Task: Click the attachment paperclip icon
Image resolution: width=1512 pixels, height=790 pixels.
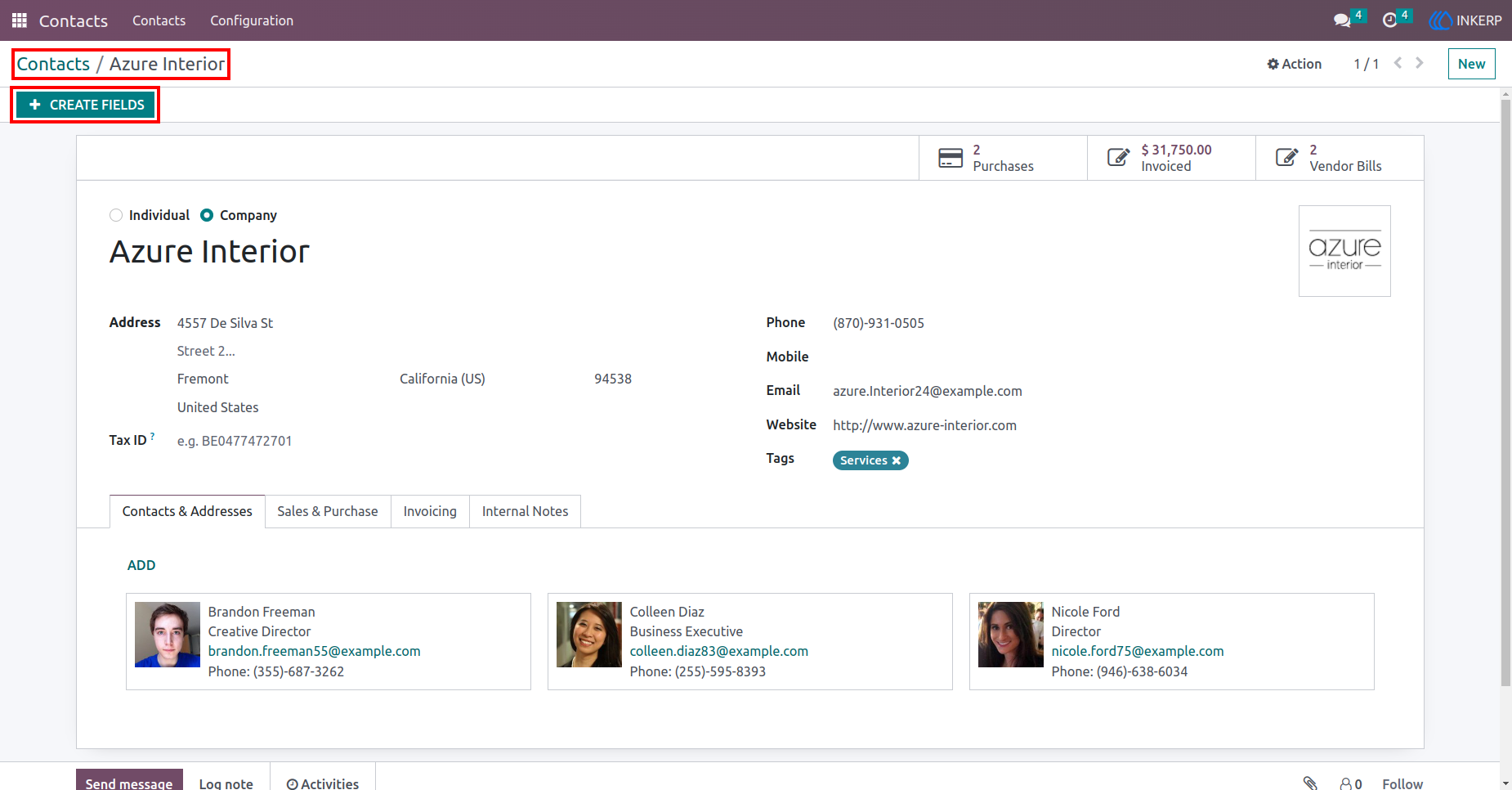Action: (x=1310, y=783)
